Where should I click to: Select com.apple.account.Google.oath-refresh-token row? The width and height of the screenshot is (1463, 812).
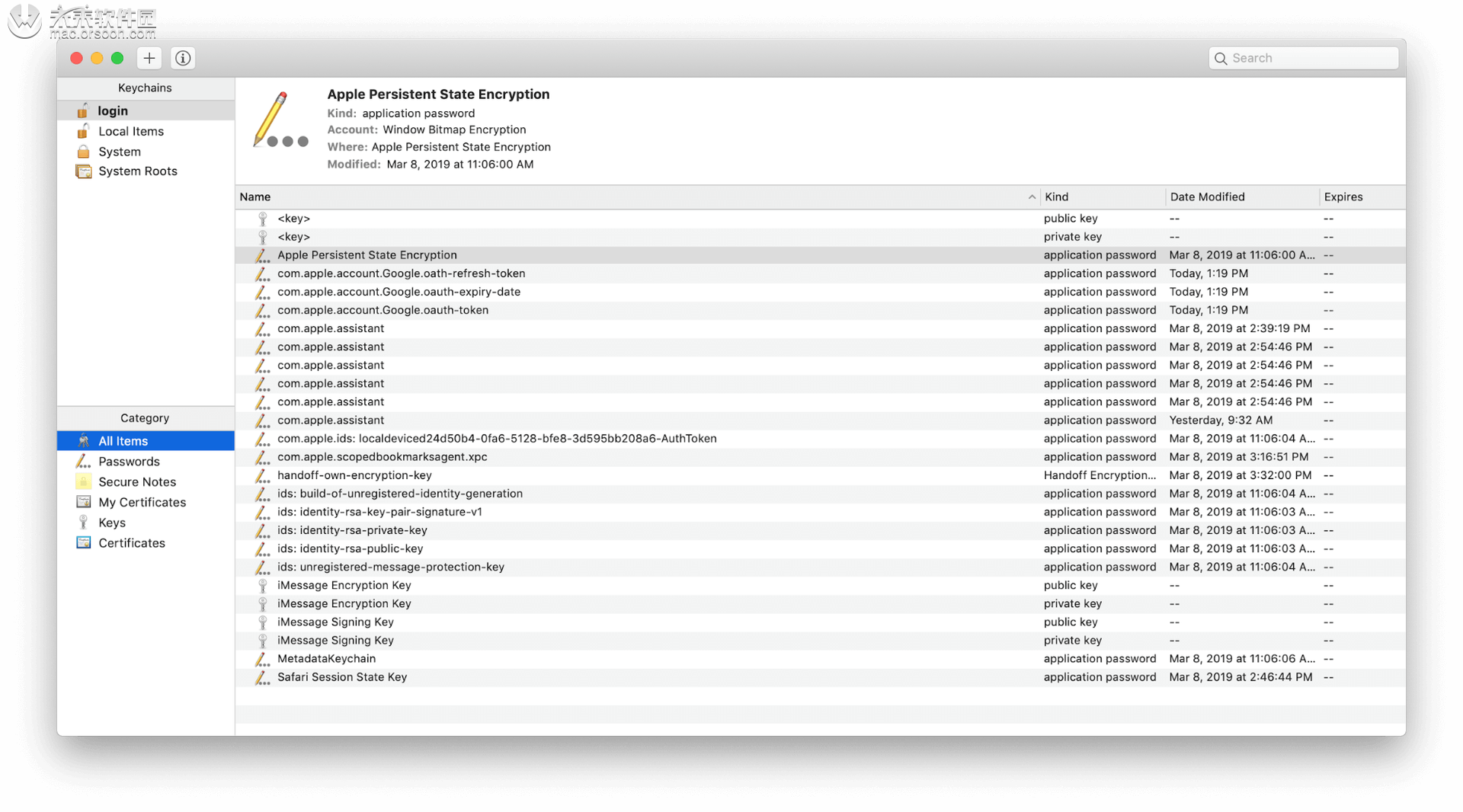[821, 273]
